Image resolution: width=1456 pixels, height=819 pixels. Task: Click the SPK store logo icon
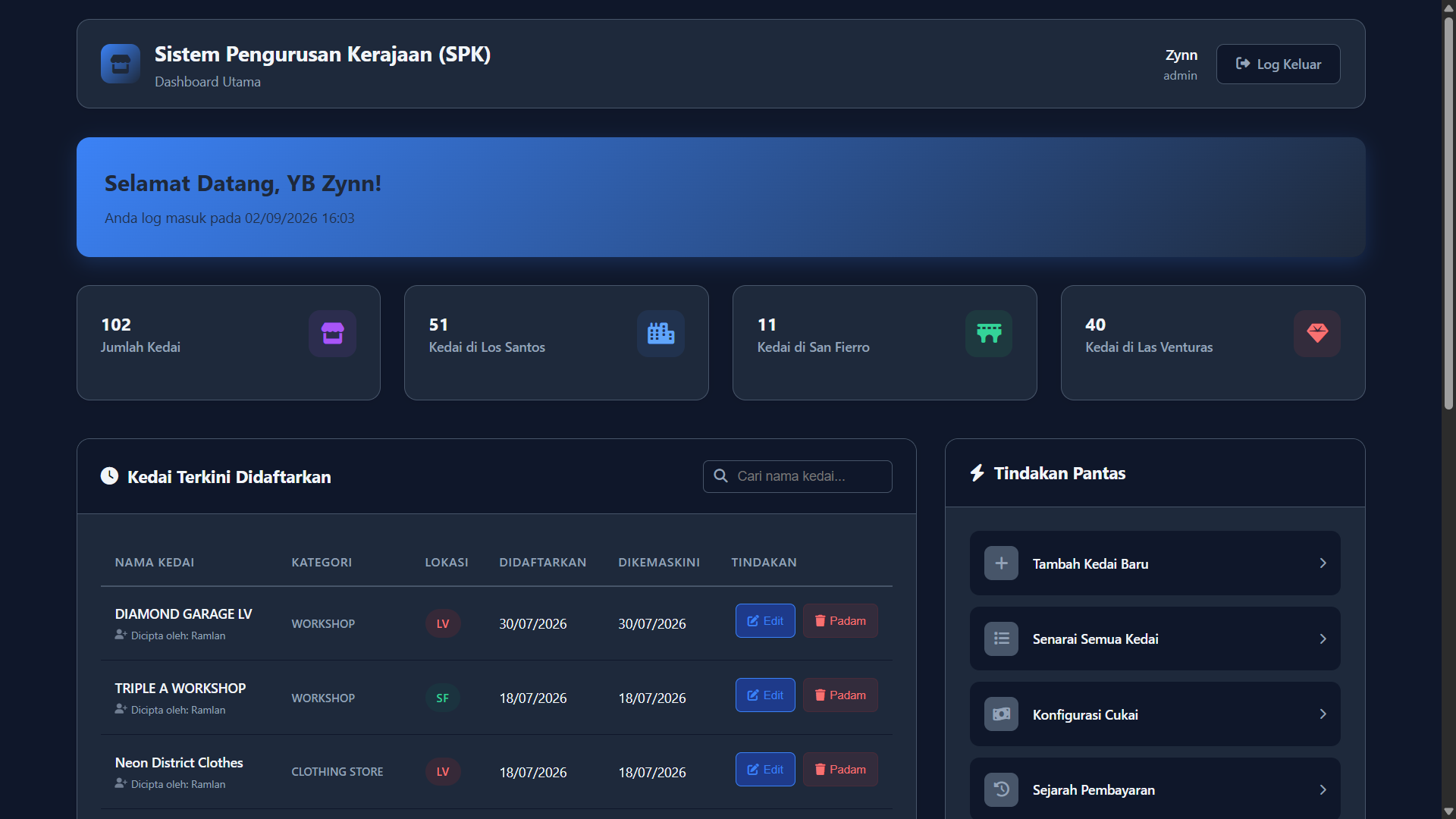(x=121, y=64)
